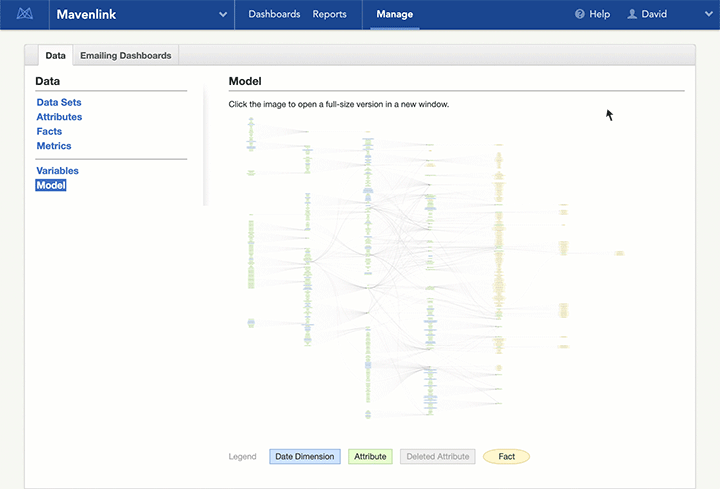Click the Date Dimension legend swatch
The height and width of the screenshot is (489, 720).
click(305, 456)
